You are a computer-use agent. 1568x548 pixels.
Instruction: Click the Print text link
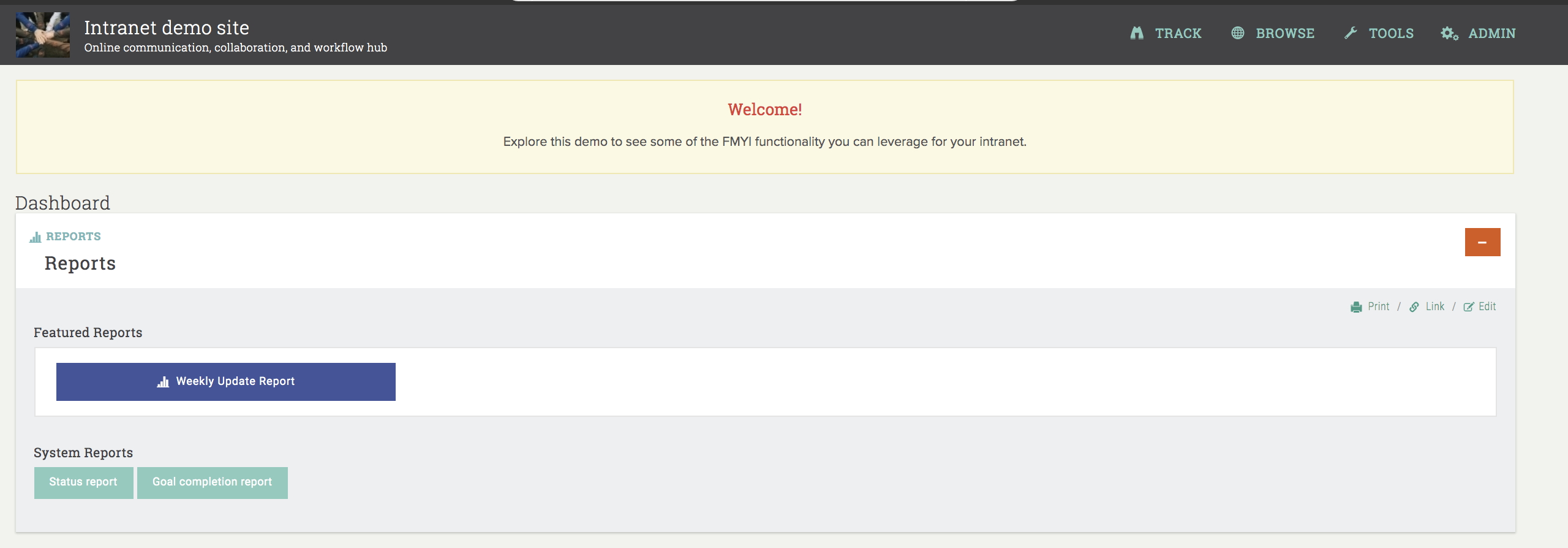(1378, 306)
